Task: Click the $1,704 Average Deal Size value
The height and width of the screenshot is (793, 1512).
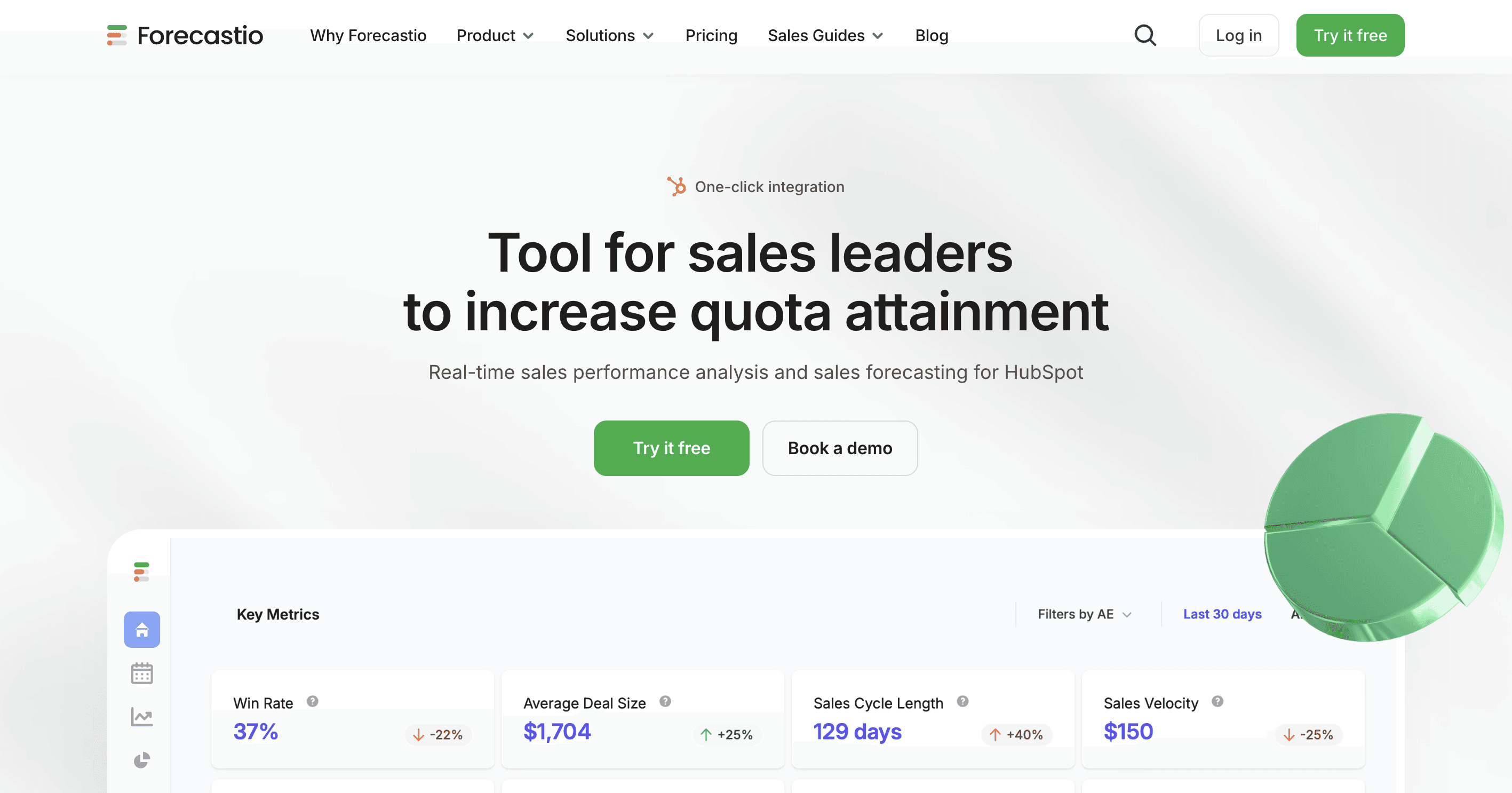Action: [557, 732]
